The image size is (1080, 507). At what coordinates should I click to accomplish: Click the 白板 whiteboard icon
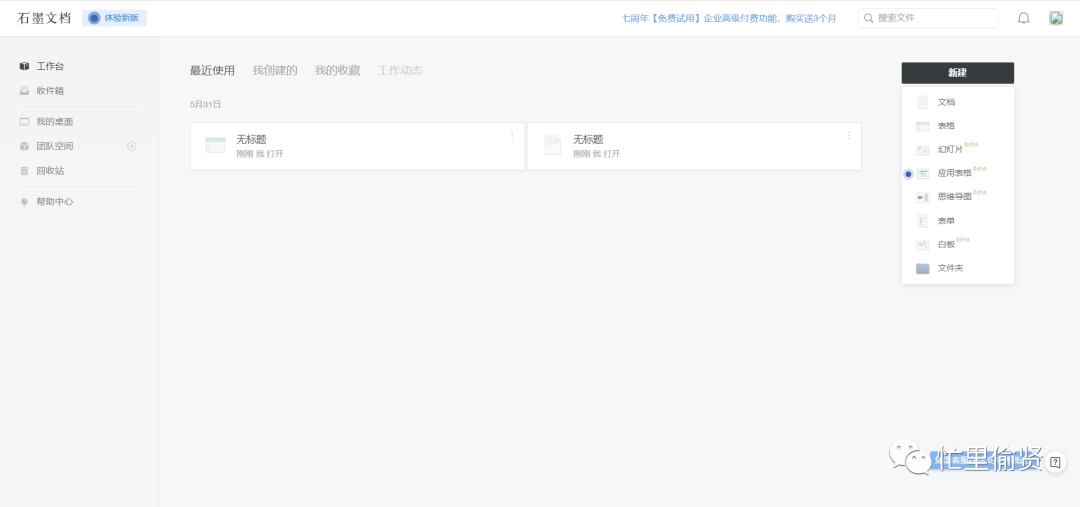922,245
